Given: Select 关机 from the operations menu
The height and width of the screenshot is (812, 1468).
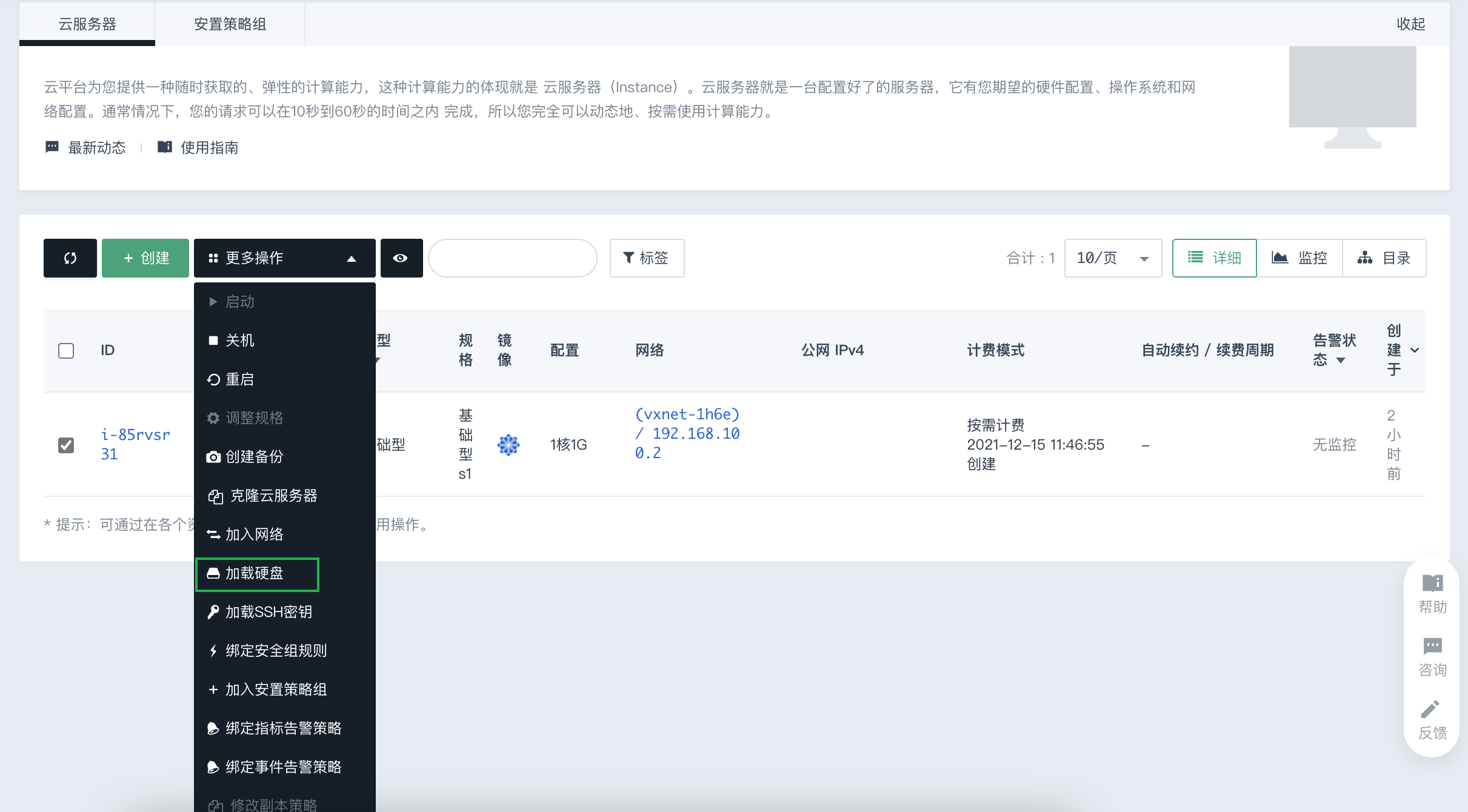Looking at the screenshot, I should click(285, 341).
